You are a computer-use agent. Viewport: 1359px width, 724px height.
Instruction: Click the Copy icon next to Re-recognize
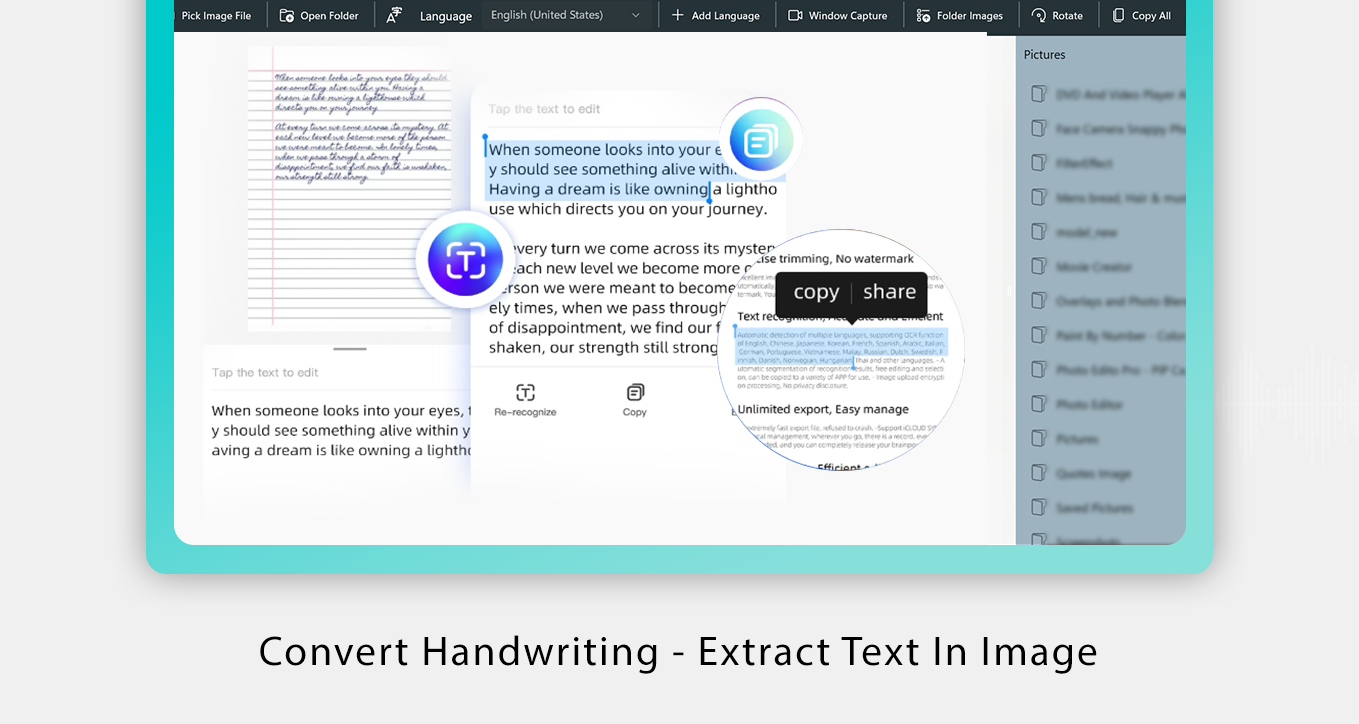pos(635,394)
